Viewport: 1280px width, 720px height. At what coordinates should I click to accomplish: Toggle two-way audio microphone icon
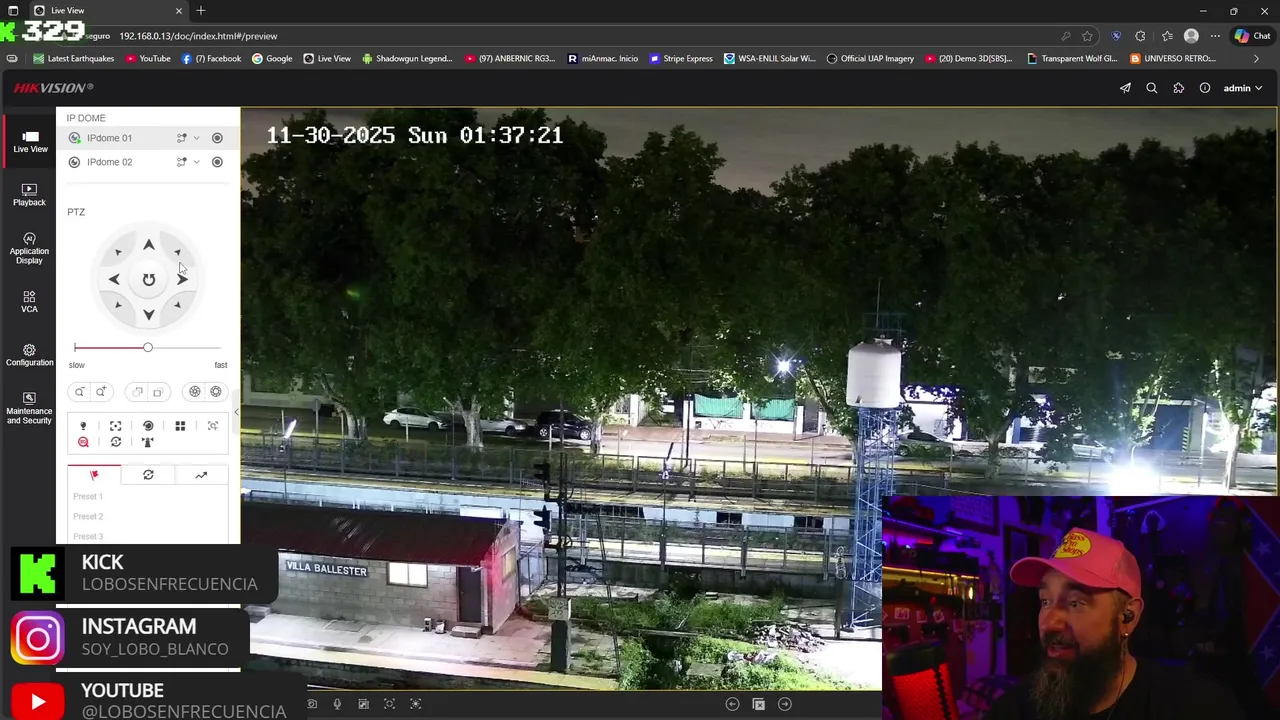[337, 704]
